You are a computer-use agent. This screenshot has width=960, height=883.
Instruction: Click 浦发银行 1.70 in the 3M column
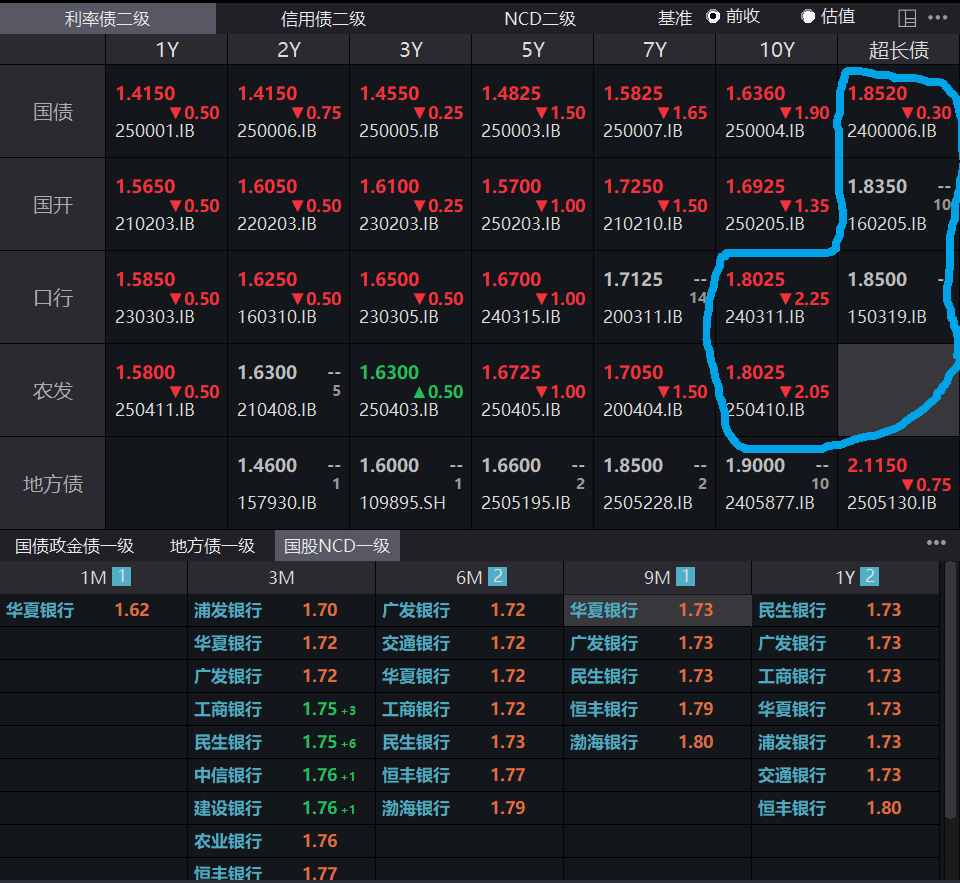click(281, 610)
